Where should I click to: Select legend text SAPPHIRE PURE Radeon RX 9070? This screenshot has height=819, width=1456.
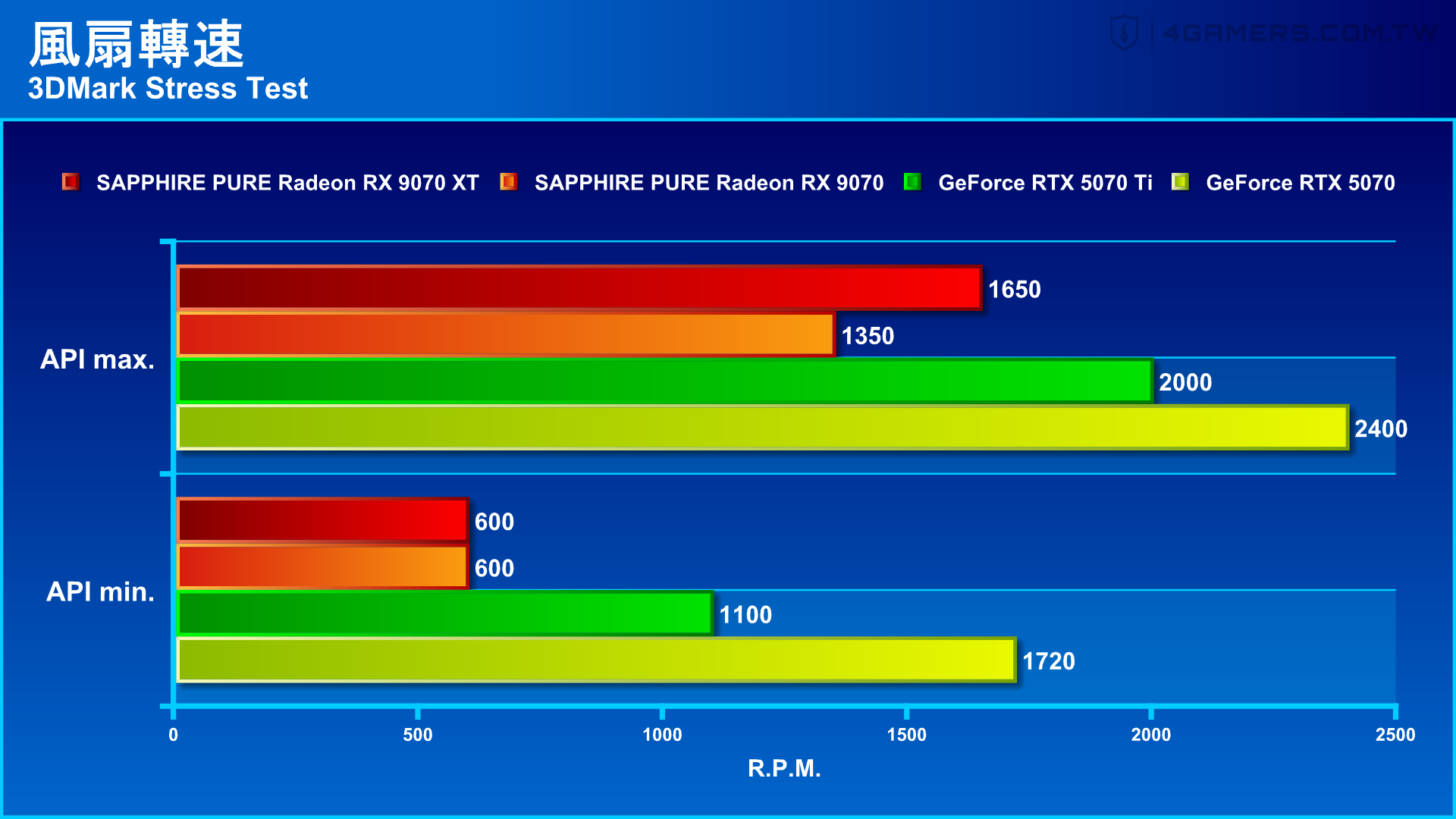[709, 183]
